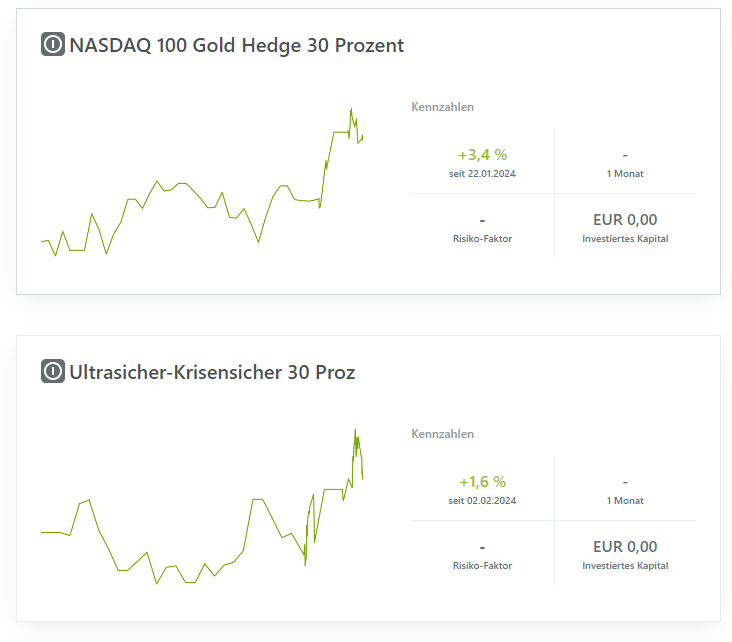Screen dimensions: 732x642
Task: Click the EUR 0,00 amount in the Ultrasicher card
Action: pos(625,547)
